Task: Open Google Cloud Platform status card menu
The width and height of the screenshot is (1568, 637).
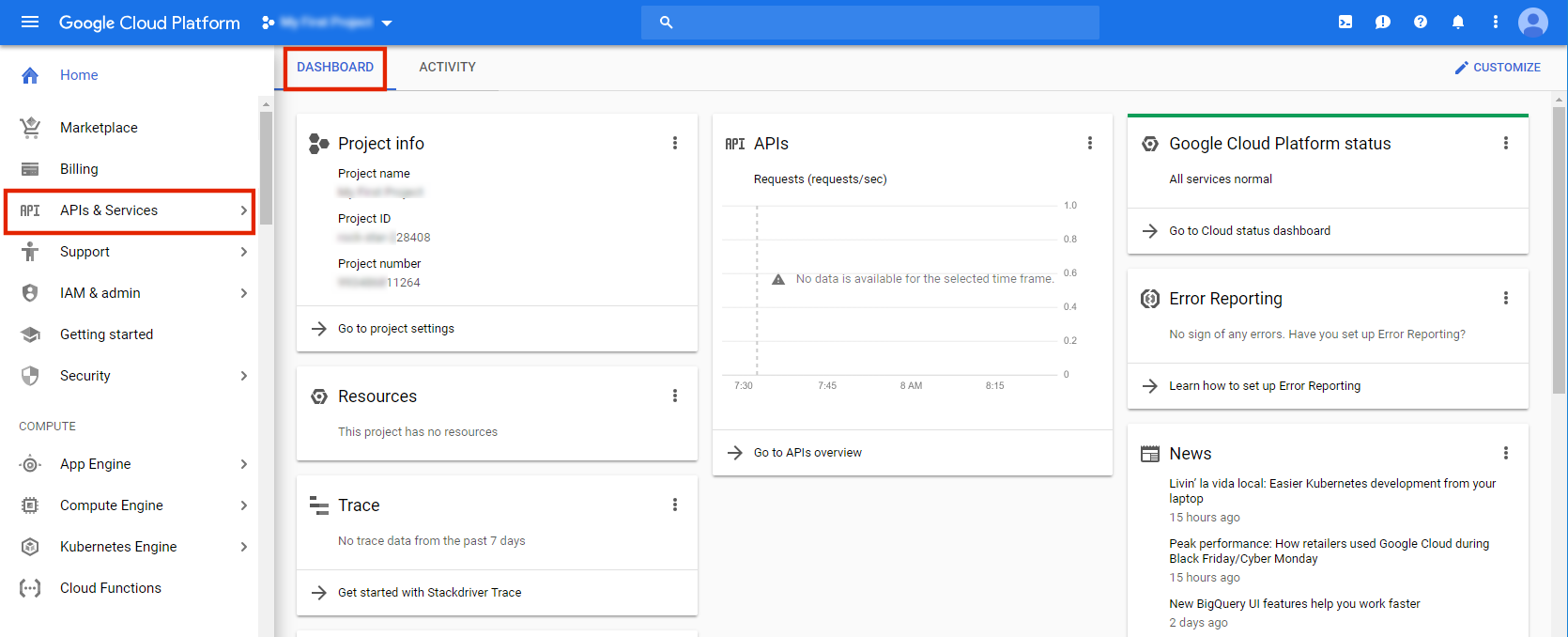Action: (1505, 143)
